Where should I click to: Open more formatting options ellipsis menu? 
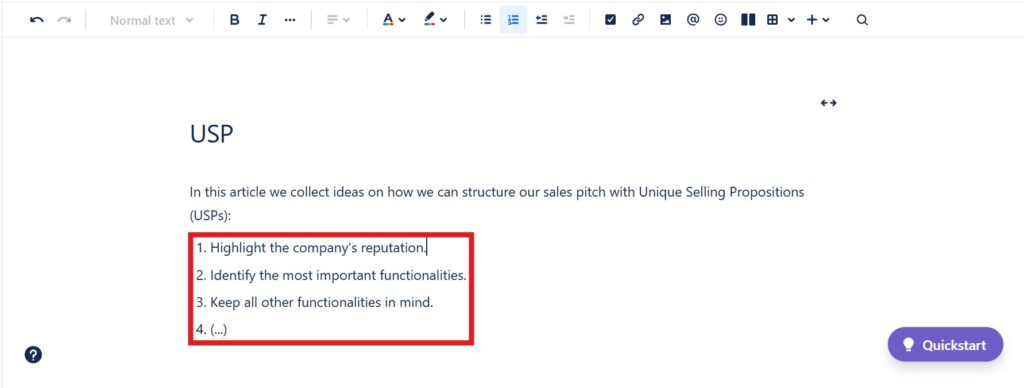click(x=290, y=20)
